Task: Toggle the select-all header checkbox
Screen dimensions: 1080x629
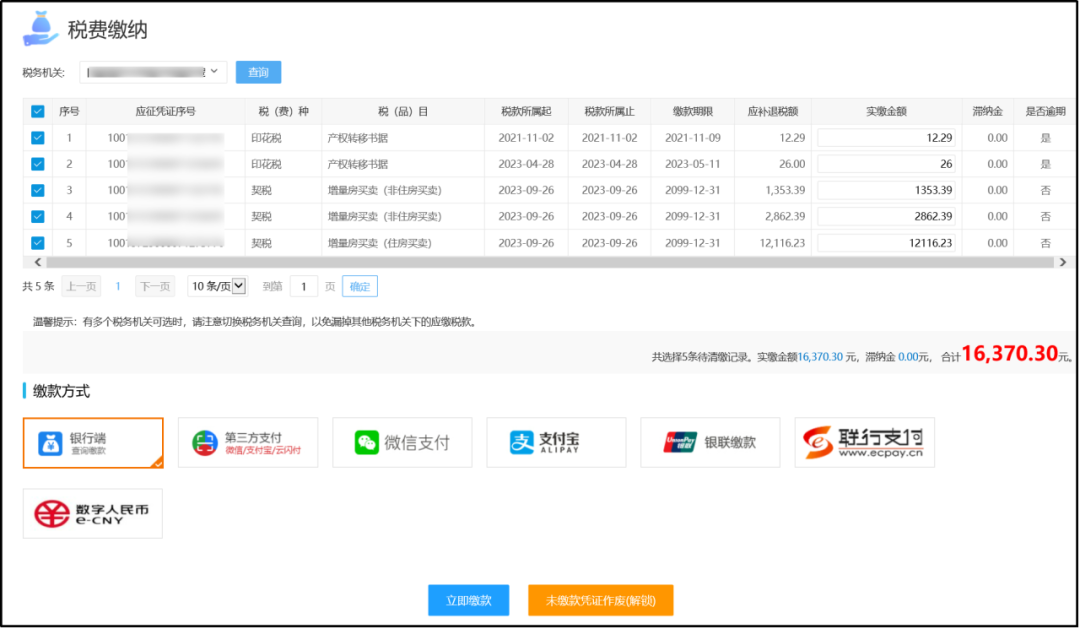Action: click(x=38, y=112)
